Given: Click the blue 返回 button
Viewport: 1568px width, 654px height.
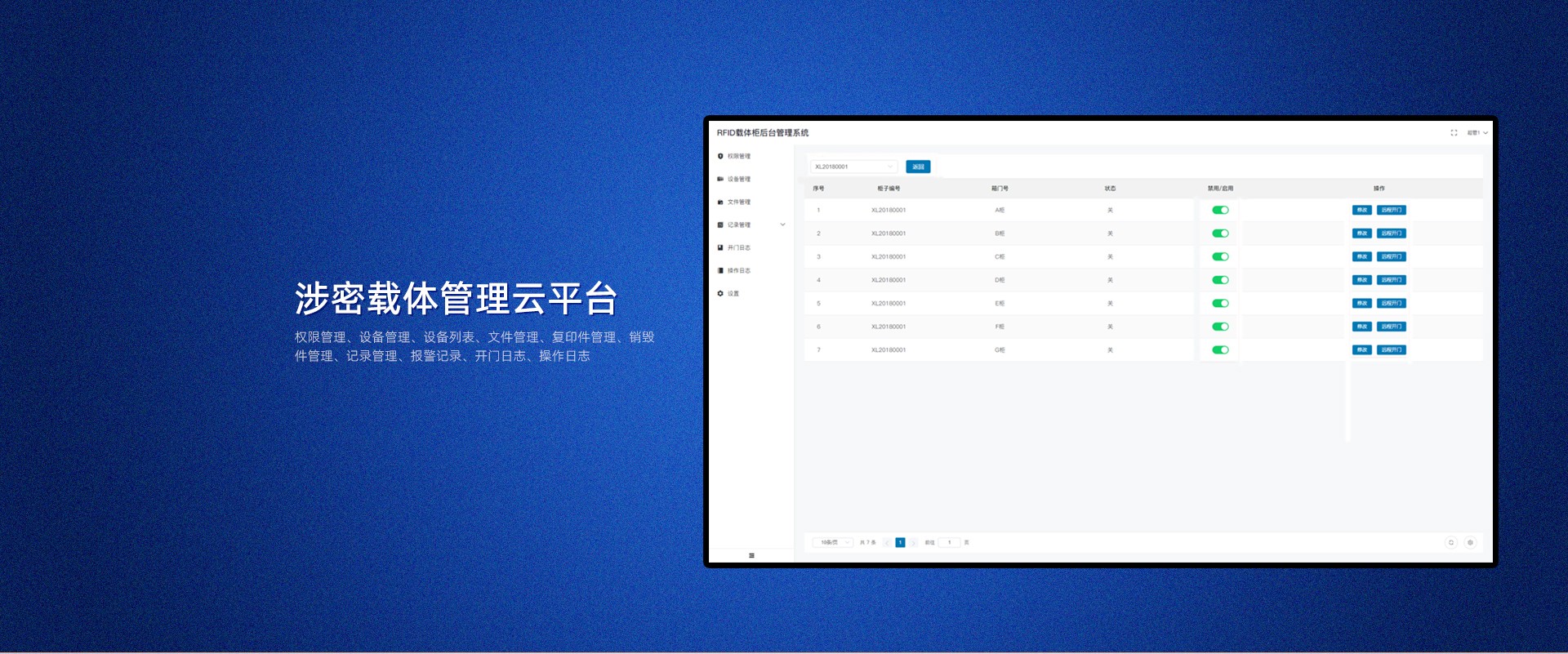Looking at the screenshot, I should tap(918, 167).
